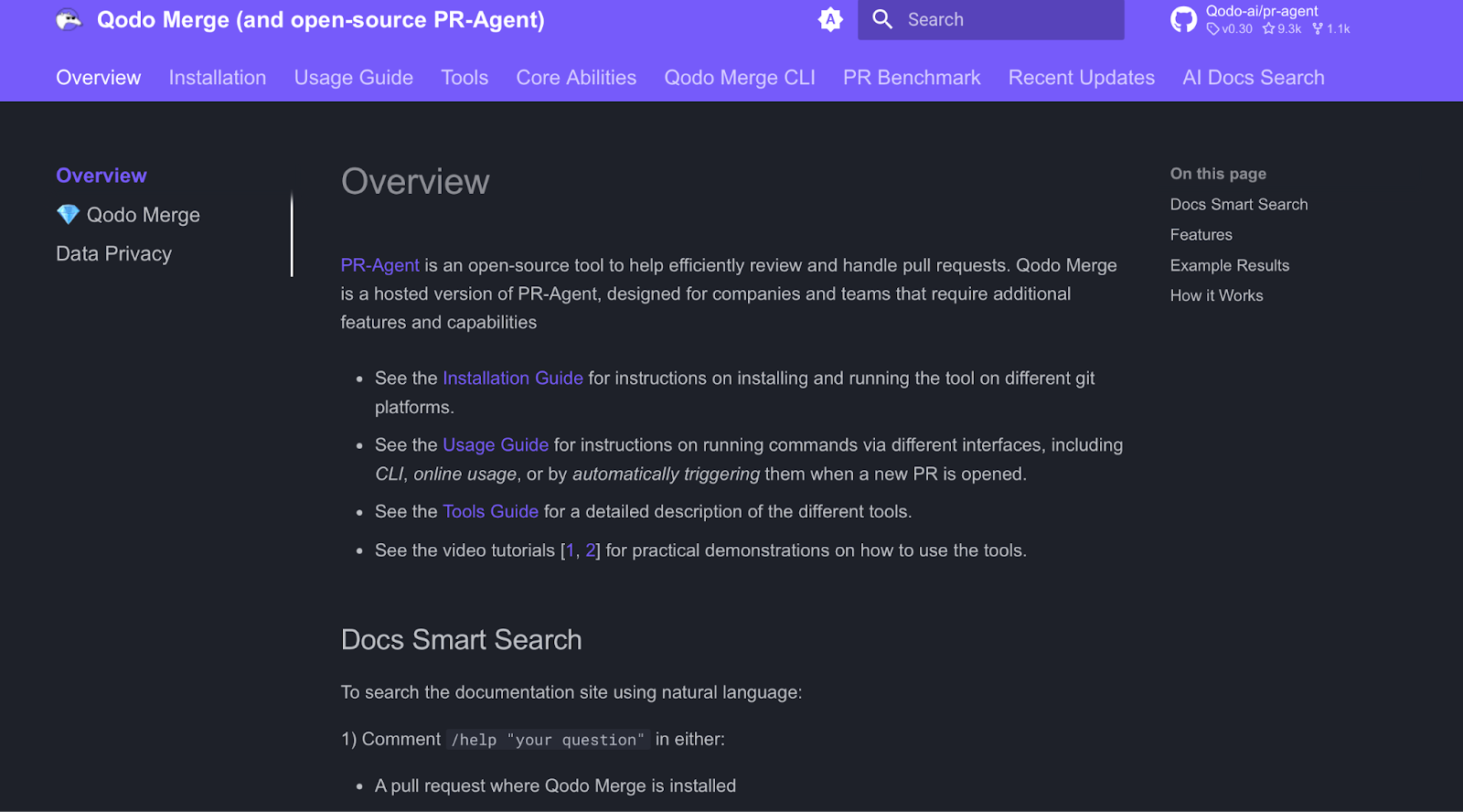Go to the Tools tab

pyautogui.click(x=465, y=78)
